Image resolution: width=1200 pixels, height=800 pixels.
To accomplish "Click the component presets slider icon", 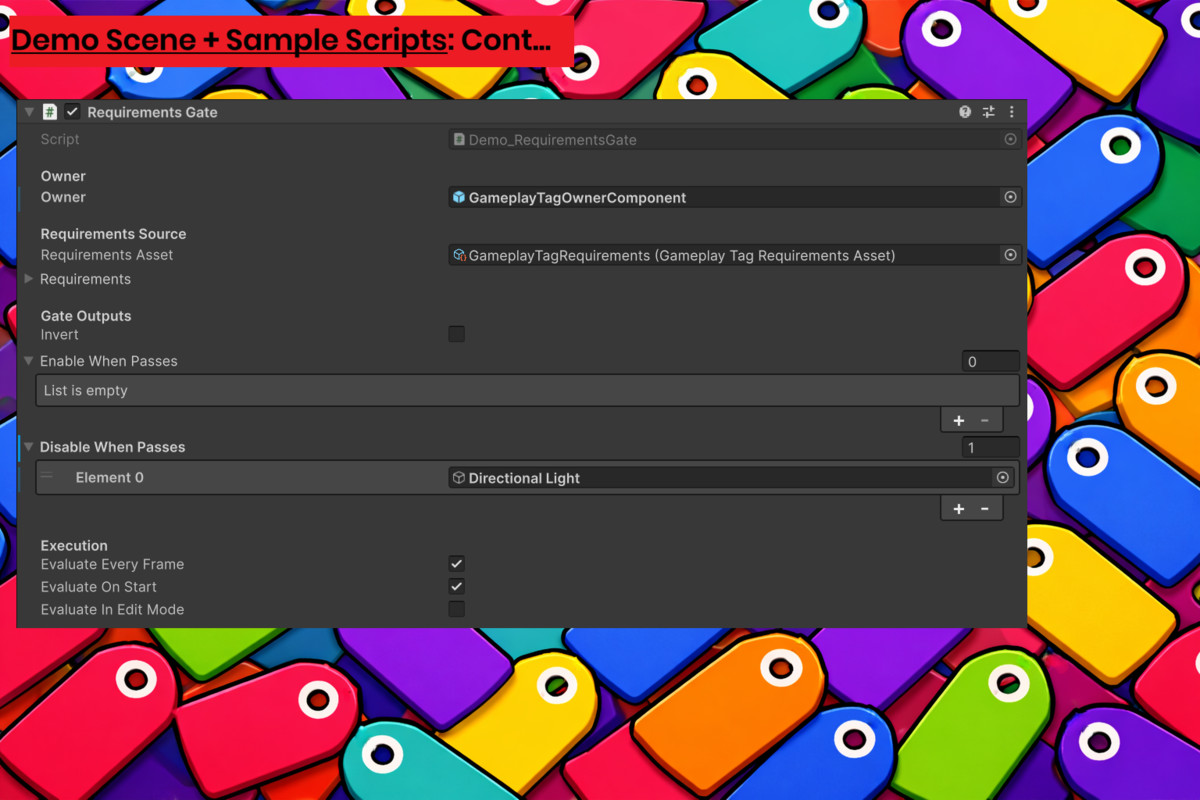I will (x=988, y=112).
